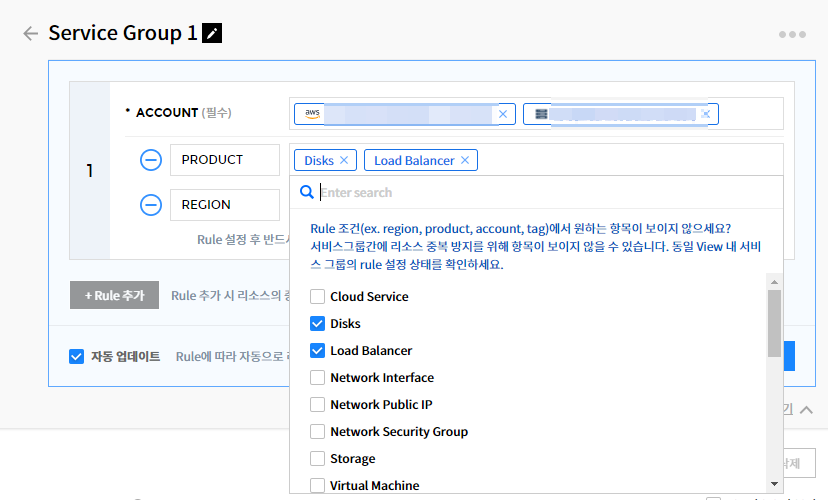Screen dimensions: 828x500
Task: Open the three-dot more options menu
Action: (791, 34)
